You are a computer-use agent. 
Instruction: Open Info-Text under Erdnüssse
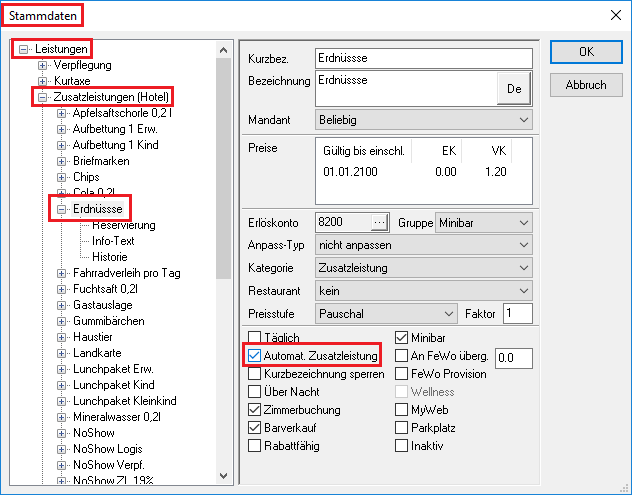point(113,241)
